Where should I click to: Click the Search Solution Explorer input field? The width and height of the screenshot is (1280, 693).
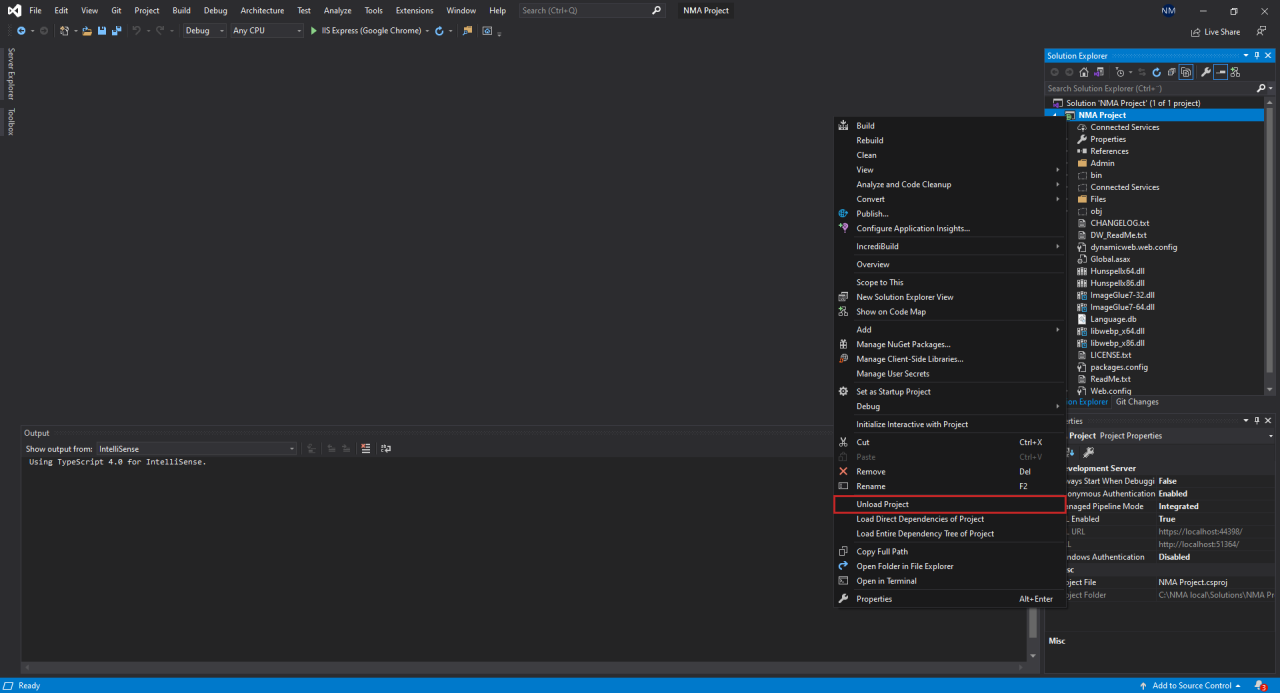coord(1152,88)
